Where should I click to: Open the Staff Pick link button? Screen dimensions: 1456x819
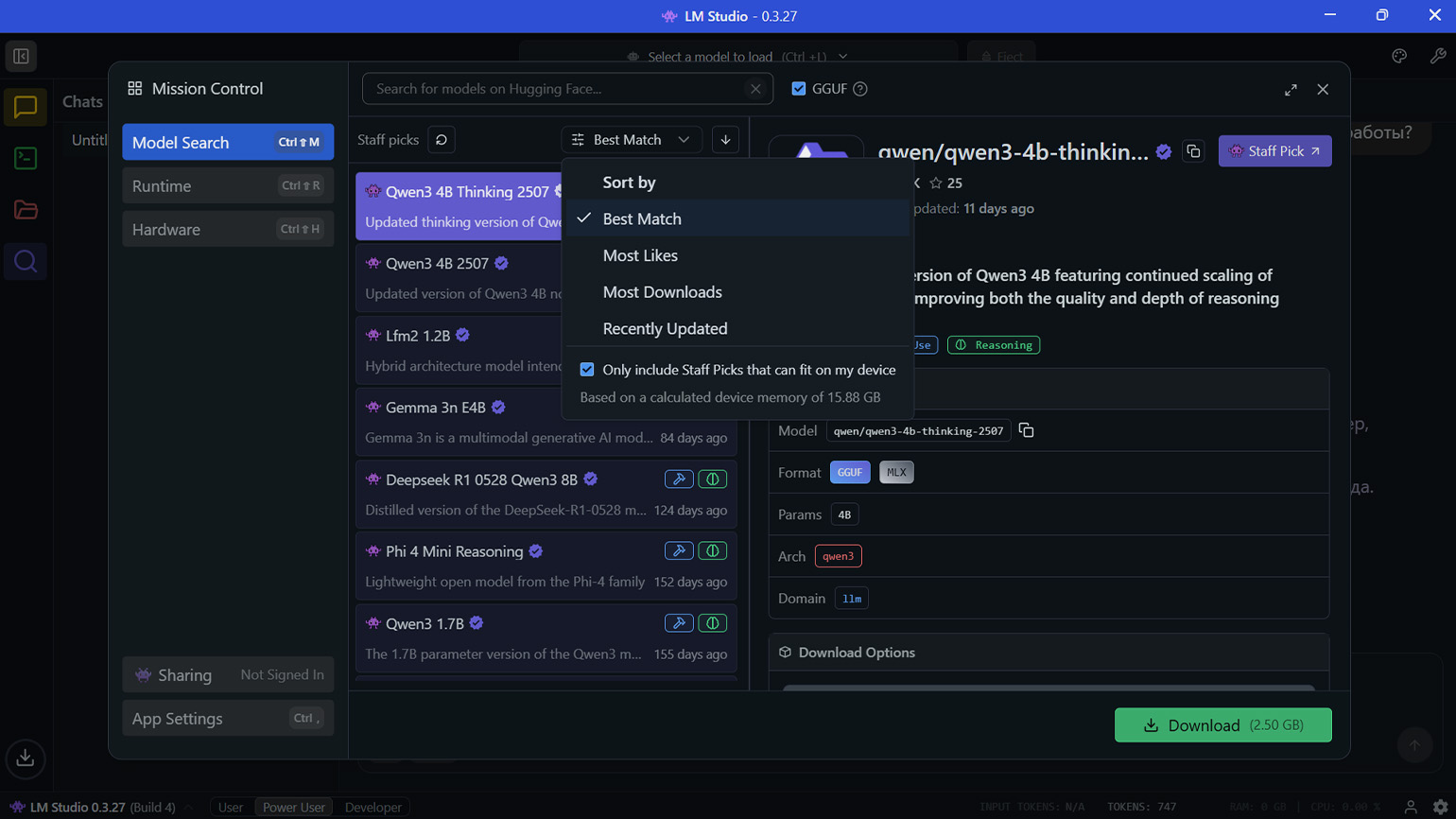click(x=1274, y=151)
